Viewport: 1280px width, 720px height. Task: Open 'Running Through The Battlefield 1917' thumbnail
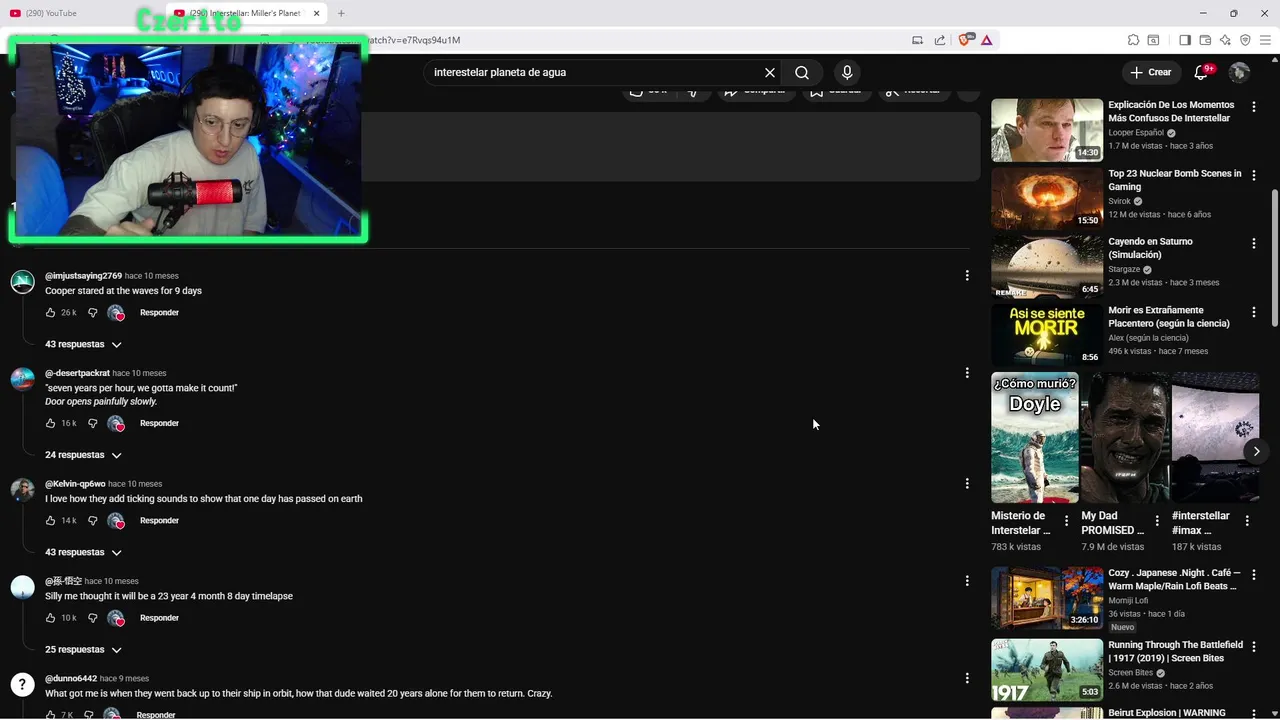[1047, 670]
